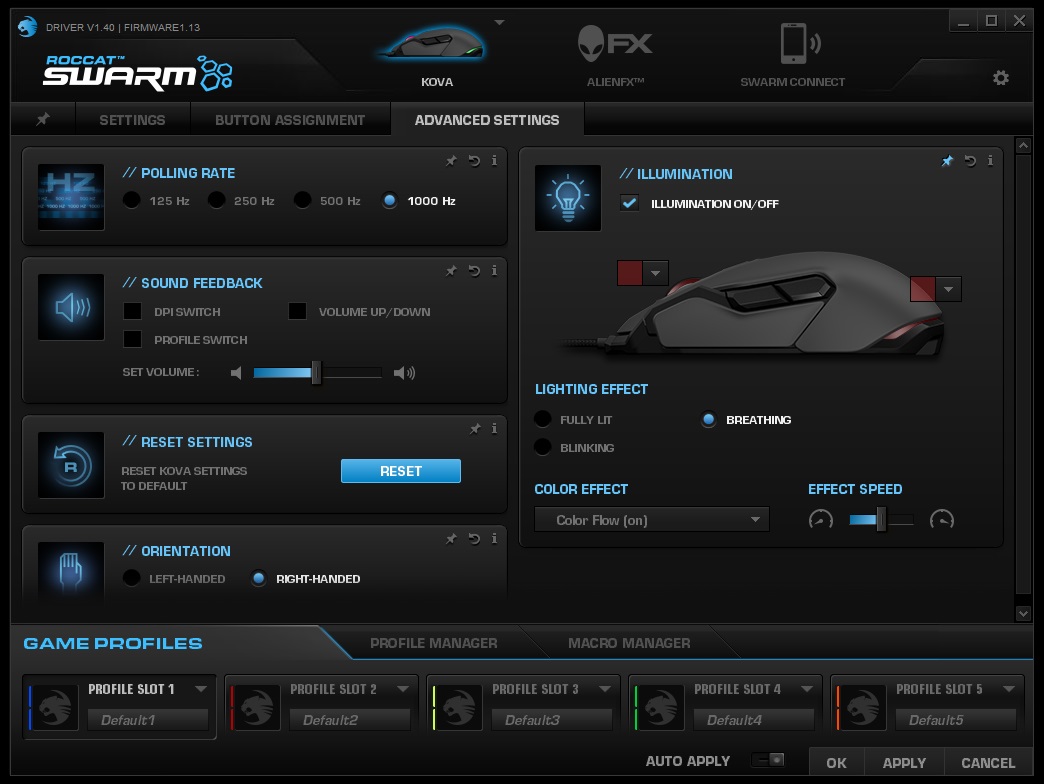The image size is (1044, 784).
Task: Open Reset Settings info icon
Action: (494, 429)
